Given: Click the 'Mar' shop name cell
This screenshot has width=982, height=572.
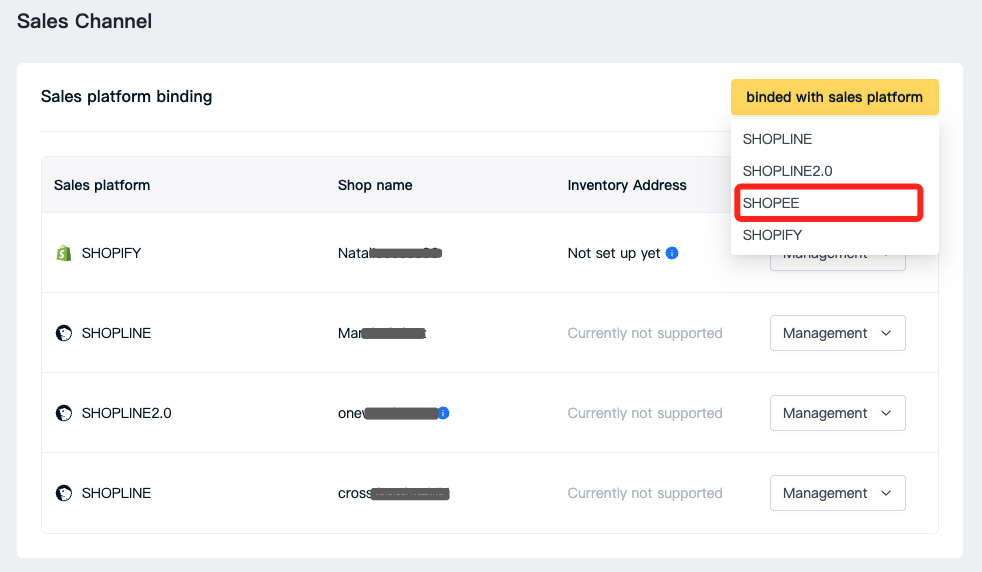Looking at the screenshot, I should (x=382, y=333).
